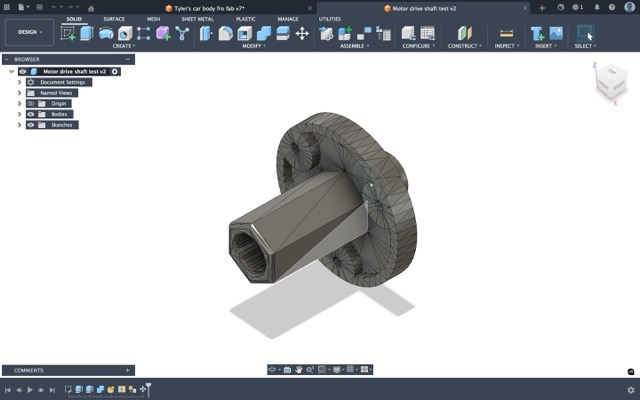Open the DESIGN workspace dropdown

[x=29, y=32]
